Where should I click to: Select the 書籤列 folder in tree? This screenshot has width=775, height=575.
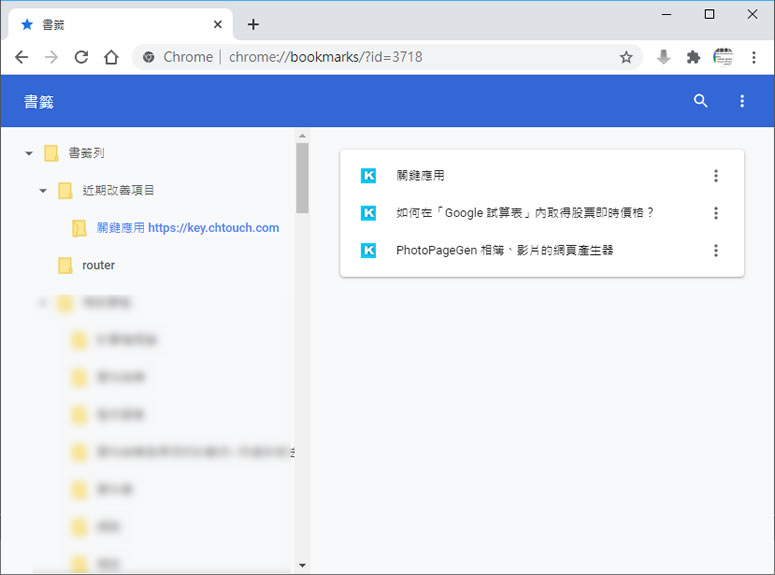pos(86,153)
